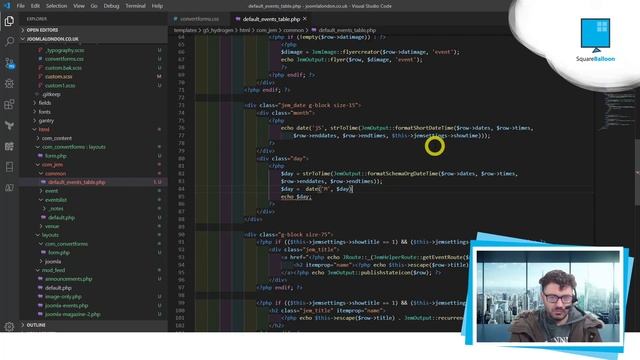Open the Debug view bug icon
Screen dimensions: 640x360
point(9,84)
